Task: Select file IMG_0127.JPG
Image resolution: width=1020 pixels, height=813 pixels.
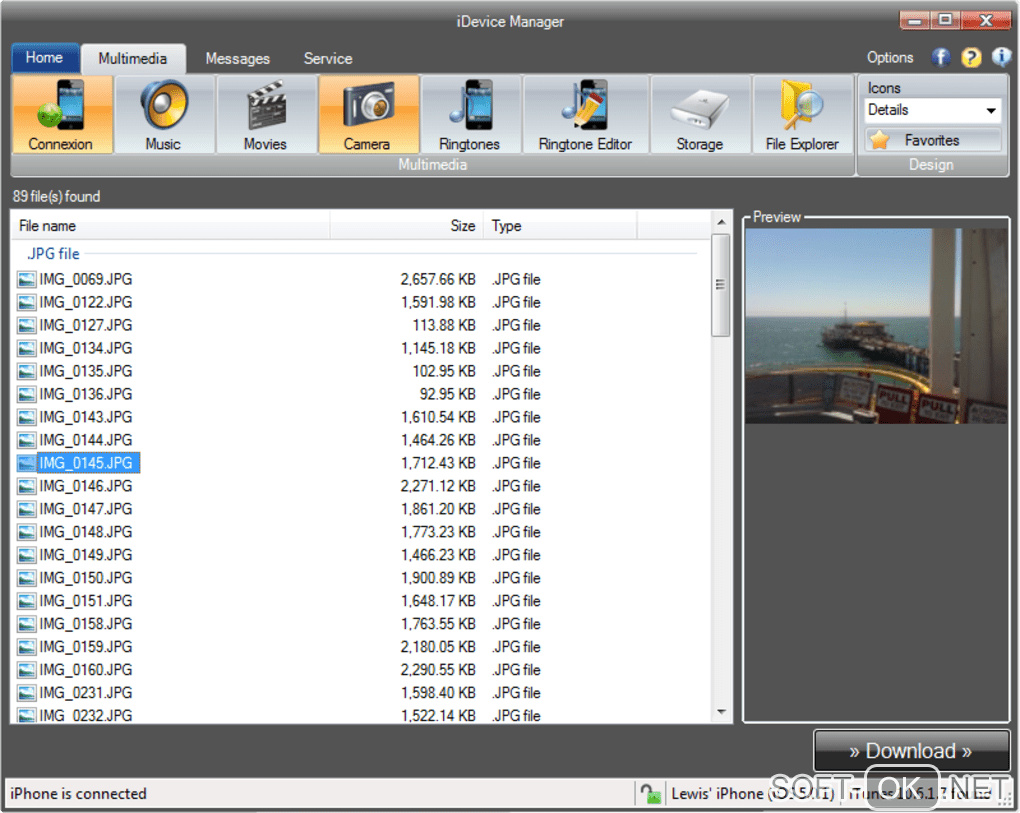Action: 85,325
